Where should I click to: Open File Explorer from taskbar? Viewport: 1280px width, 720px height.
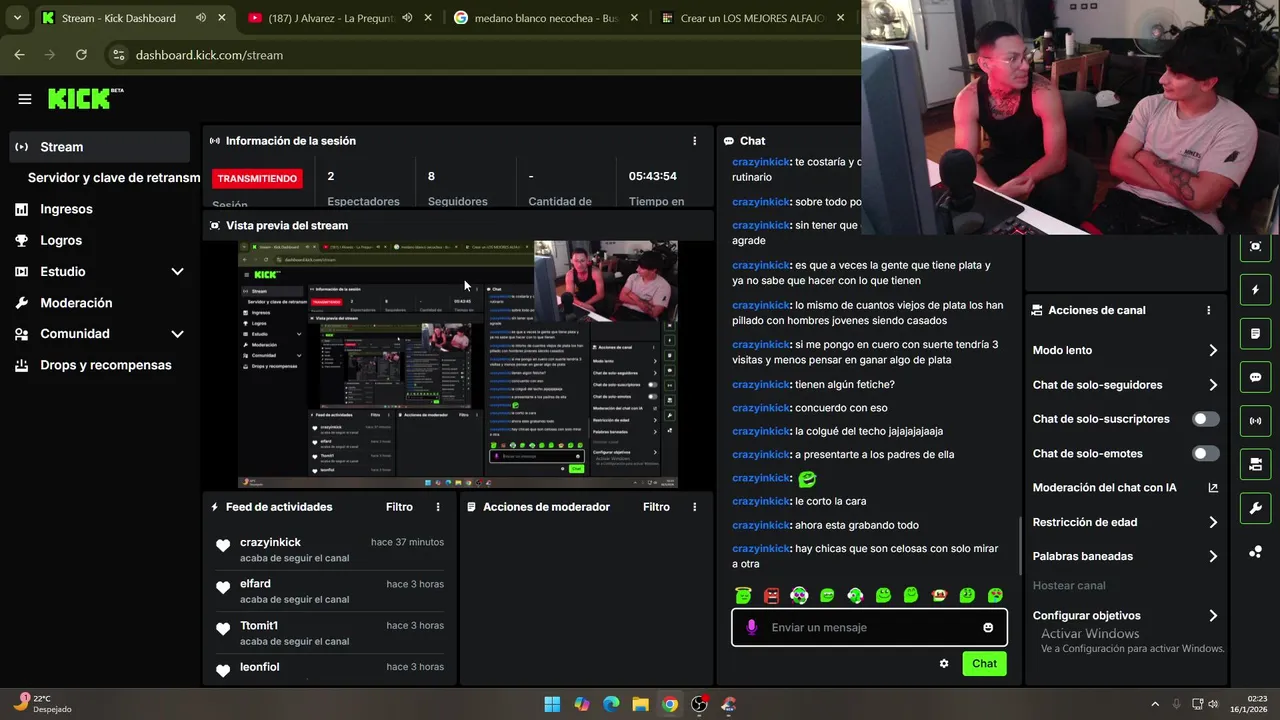tap(640, 704)
